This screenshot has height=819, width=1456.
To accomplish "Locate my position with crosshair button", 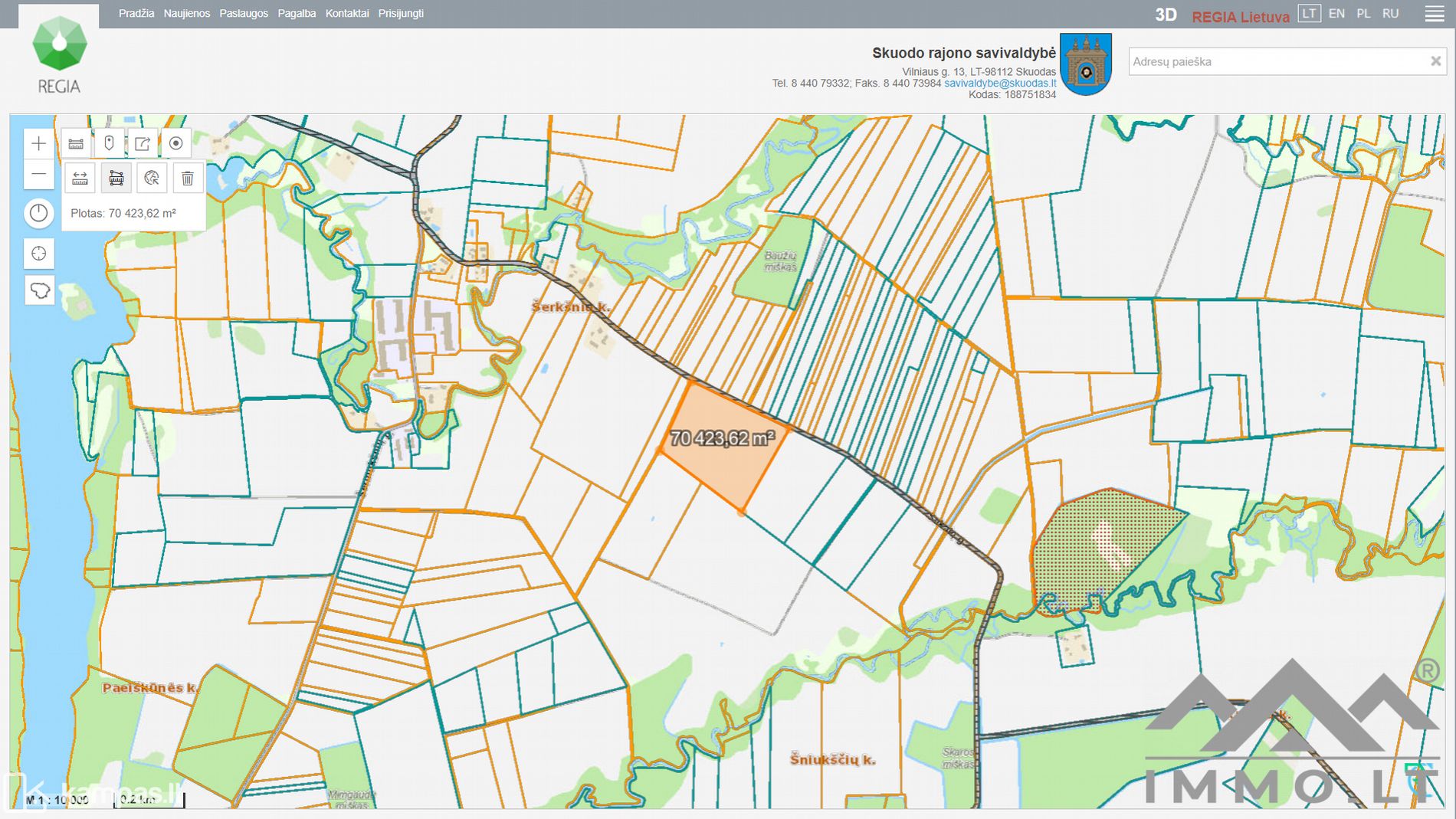I will click(x=38, y=254).
